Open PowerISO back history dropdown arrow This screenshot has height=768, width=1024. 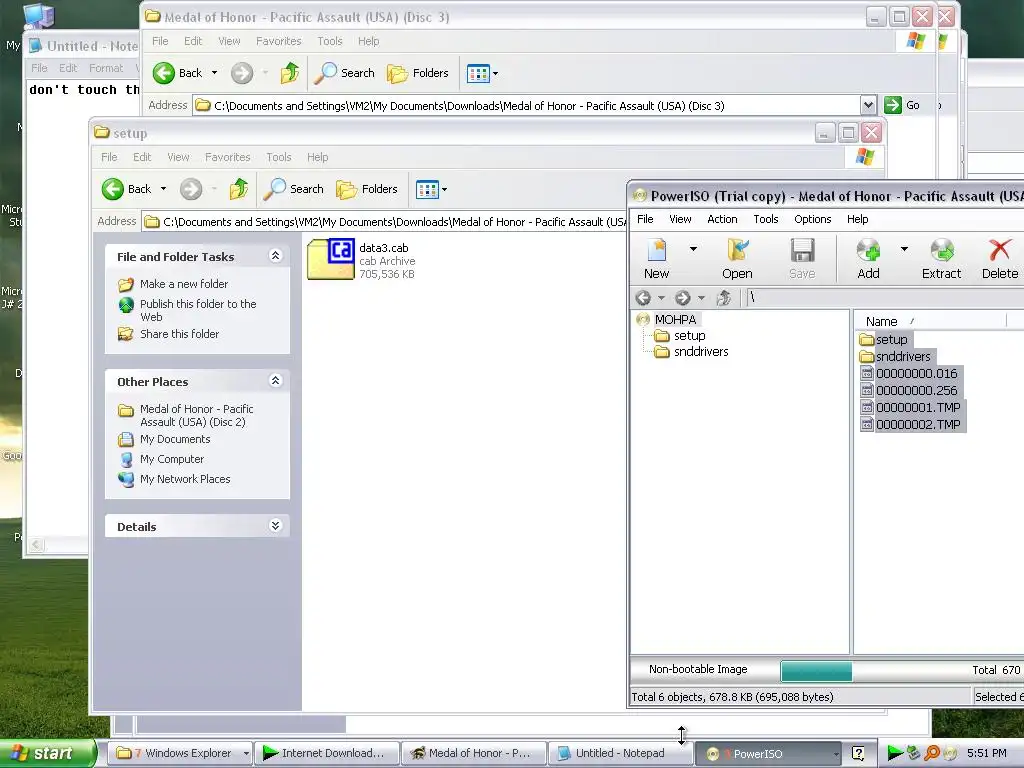(661, 298)
